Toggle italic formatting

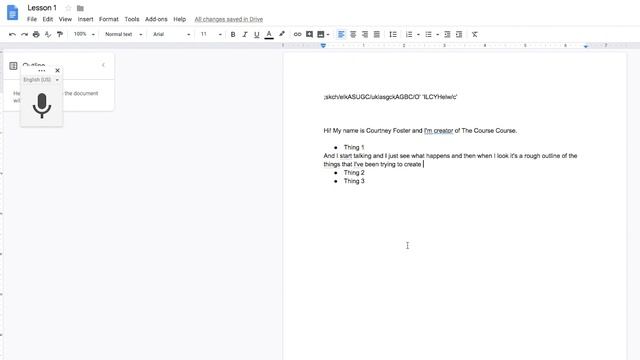coord(245,35)
